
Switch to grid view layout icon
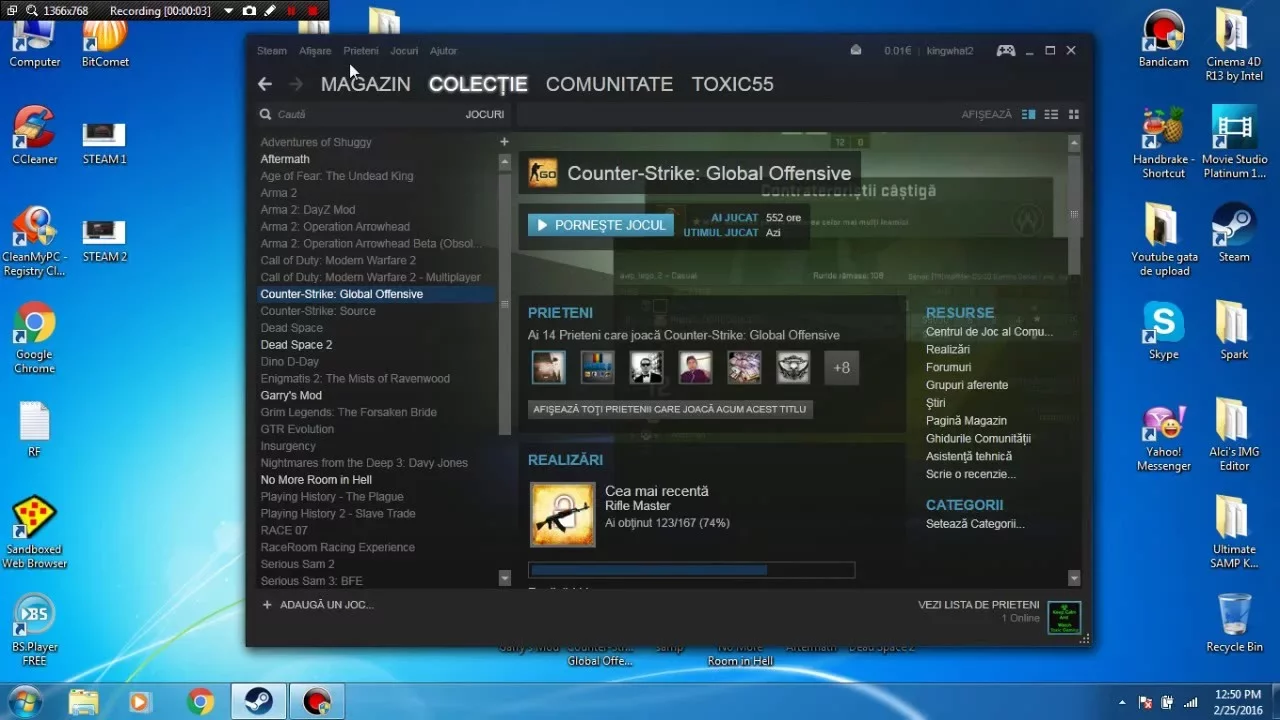pos(1074,114)
